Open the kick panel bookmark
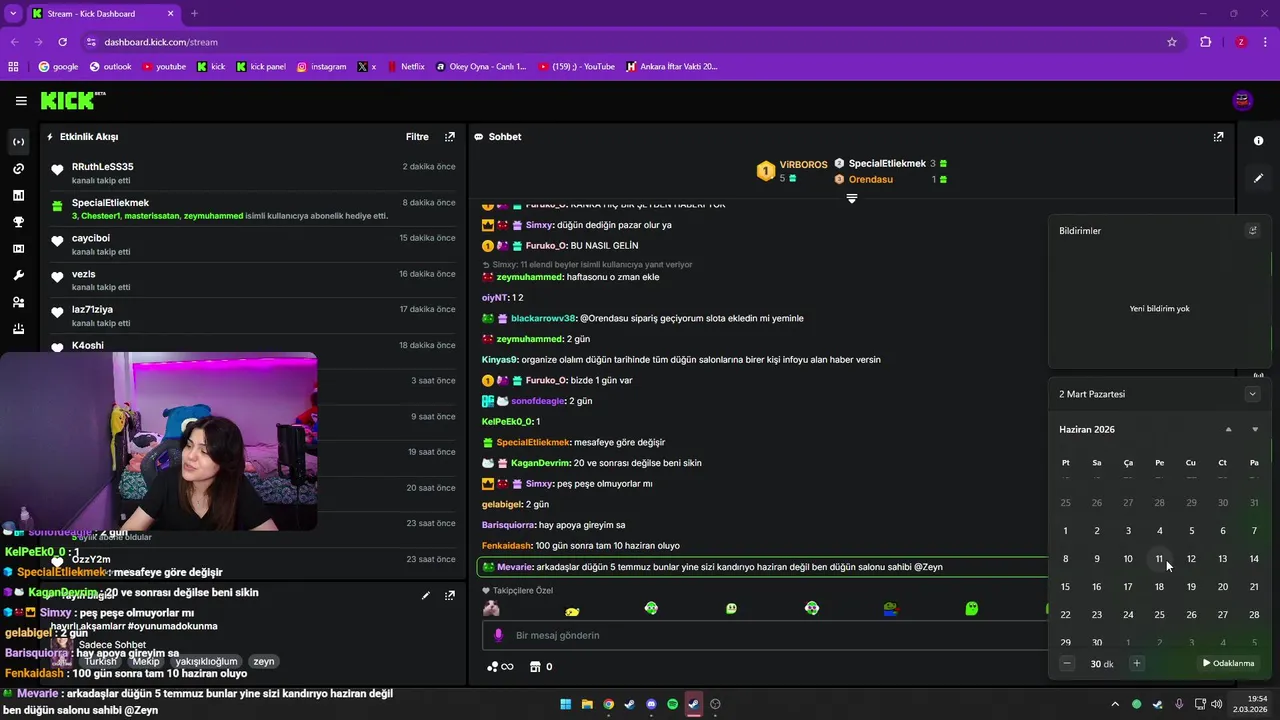This screenshot has height=720, width=1280. click(261, 67)
